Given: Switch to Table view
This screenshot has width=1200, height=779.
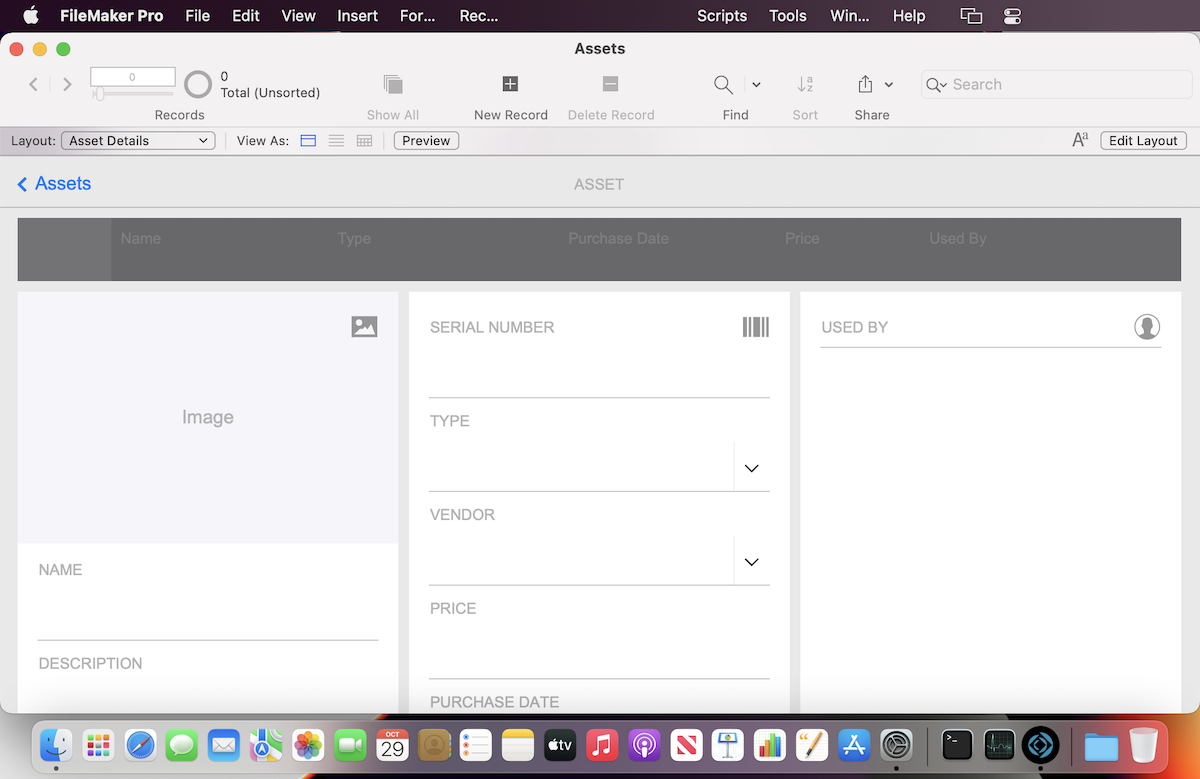Looking at the screenshot, I should [364, 140].
